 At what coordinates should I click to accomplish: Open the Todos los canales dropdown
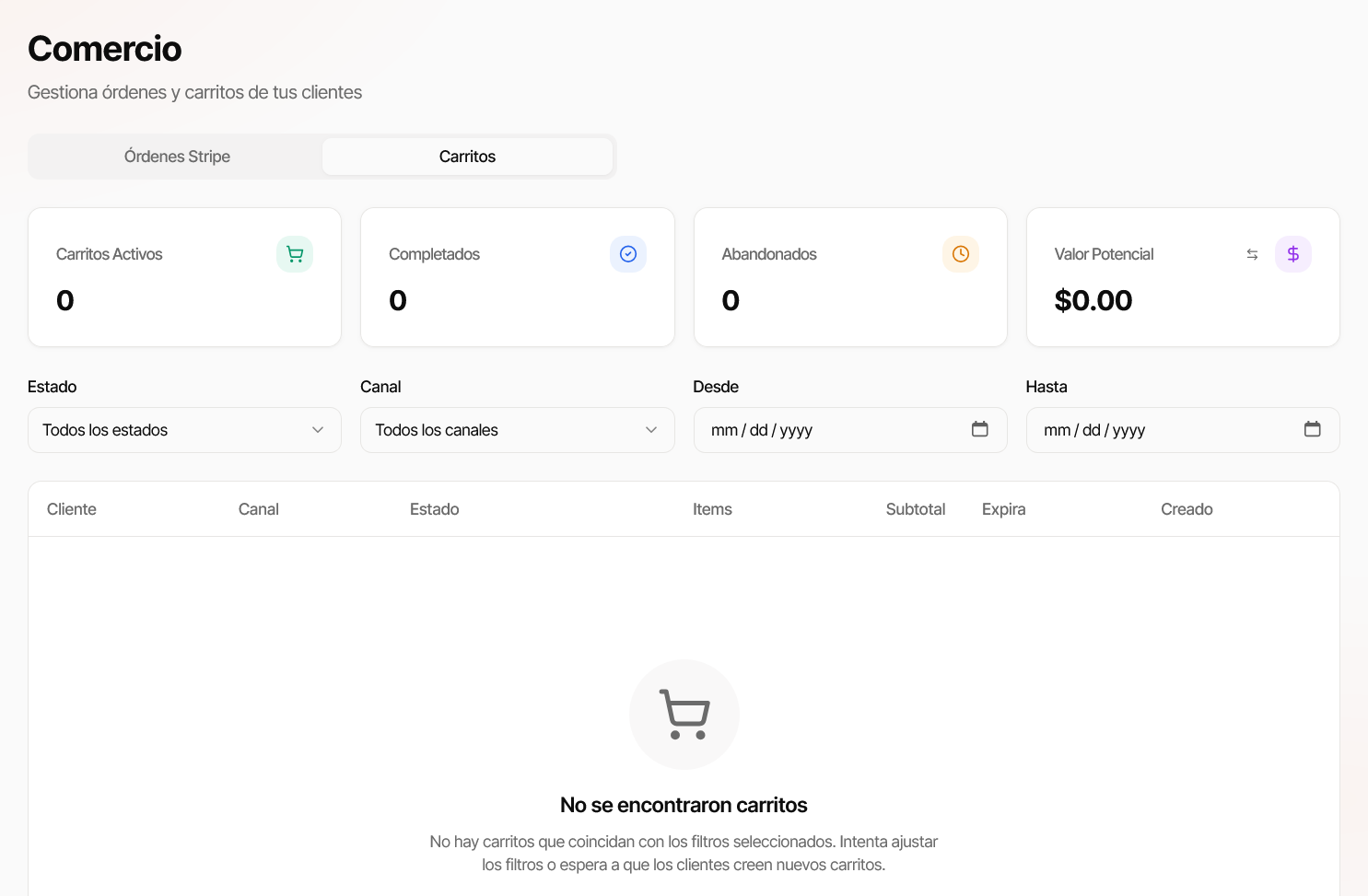[518, 430]
